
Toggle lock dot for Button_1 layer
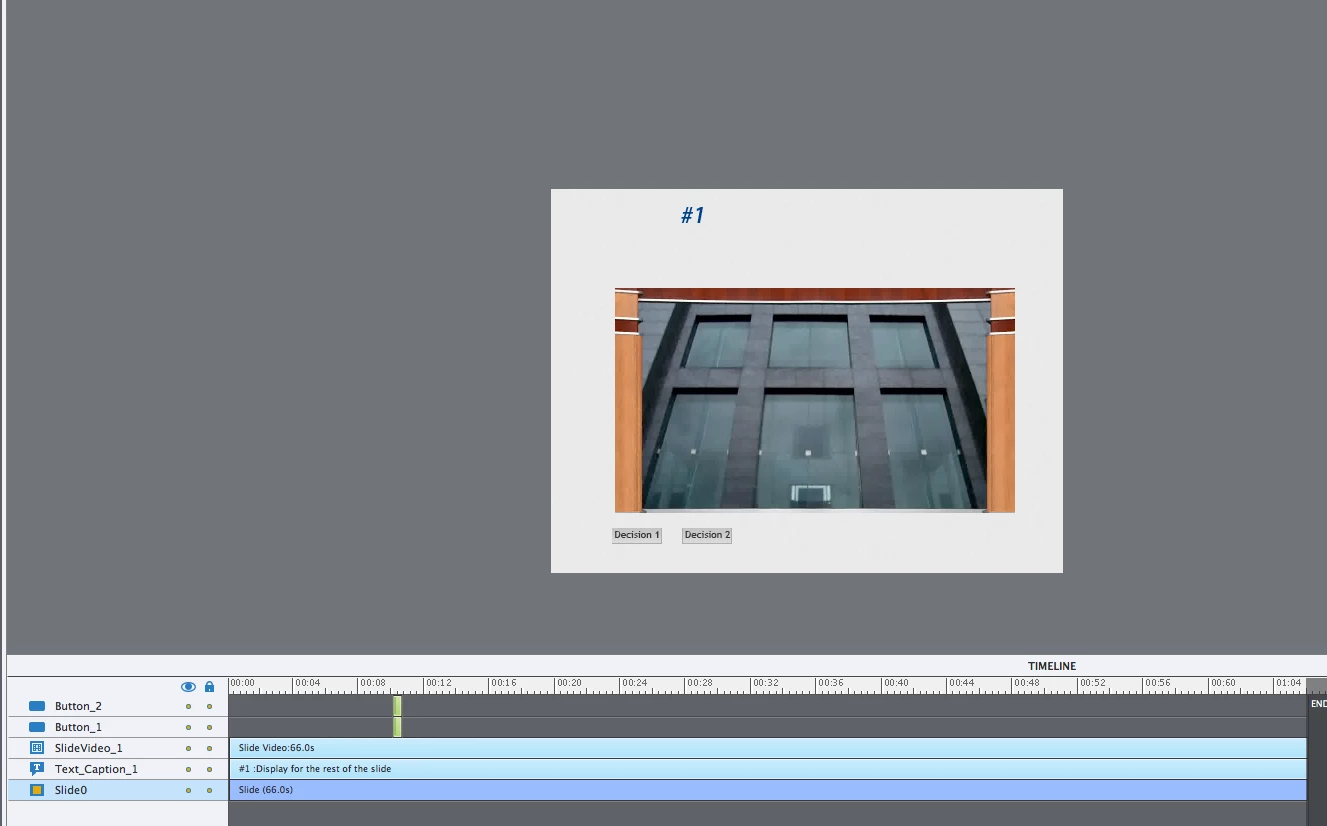click(209, 727)
